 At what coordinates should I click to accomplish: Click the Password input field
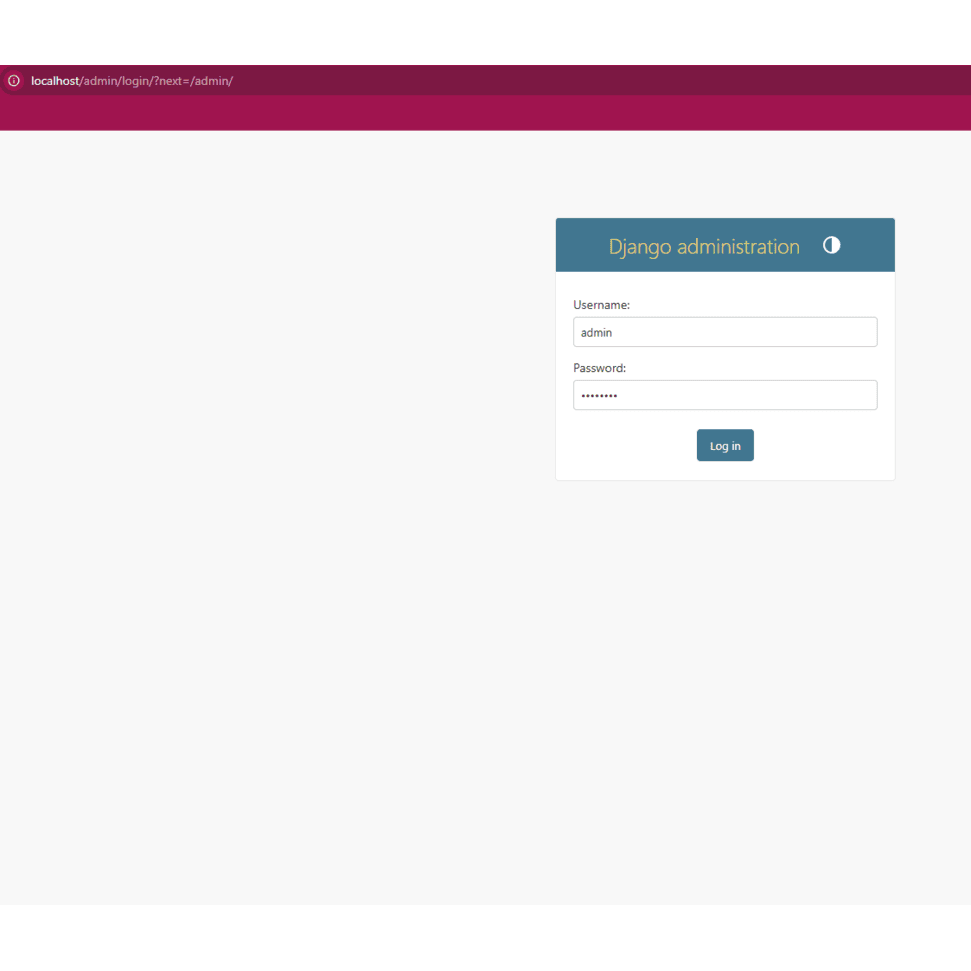[725, 395]
